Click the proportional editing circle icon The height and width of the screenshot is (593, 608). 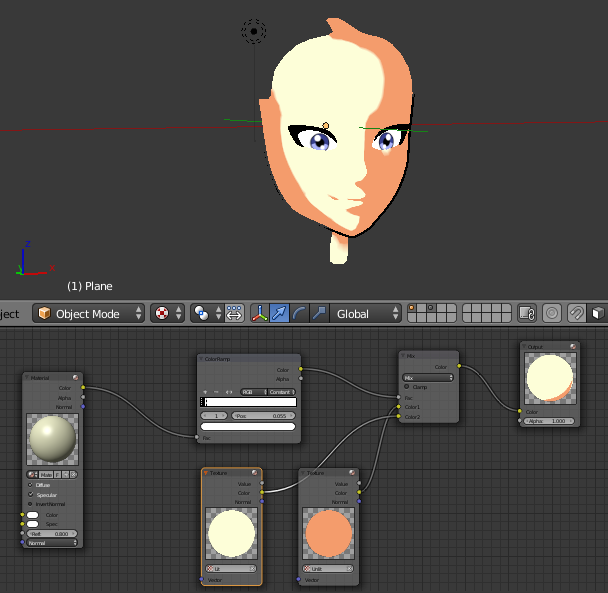coord(551,313)
